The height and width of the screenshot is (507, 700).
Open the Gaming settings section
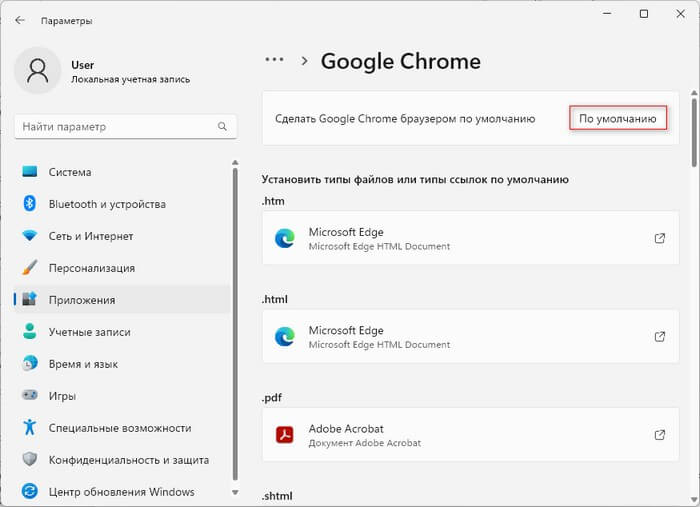click(x=62, y=396)
